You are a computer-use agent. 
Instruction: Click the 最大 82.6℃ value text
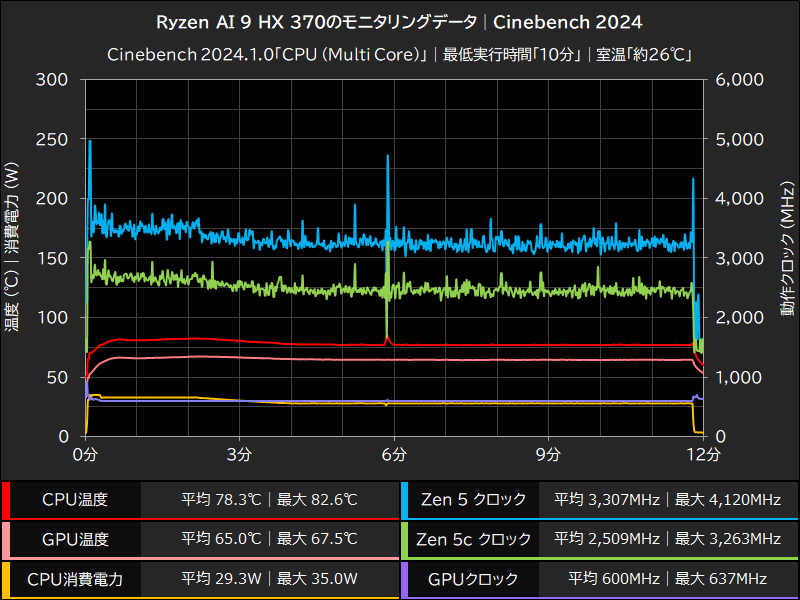(x=317, y=500)
